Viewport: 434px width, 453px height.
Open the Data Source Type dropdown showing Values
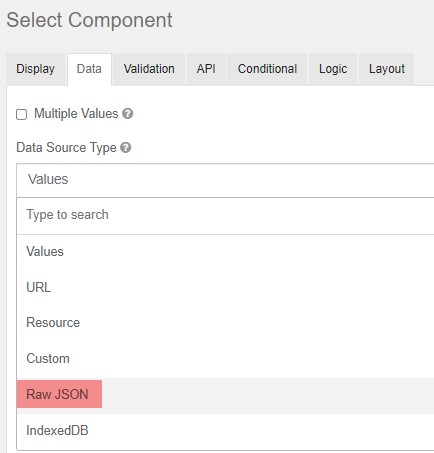225,180
